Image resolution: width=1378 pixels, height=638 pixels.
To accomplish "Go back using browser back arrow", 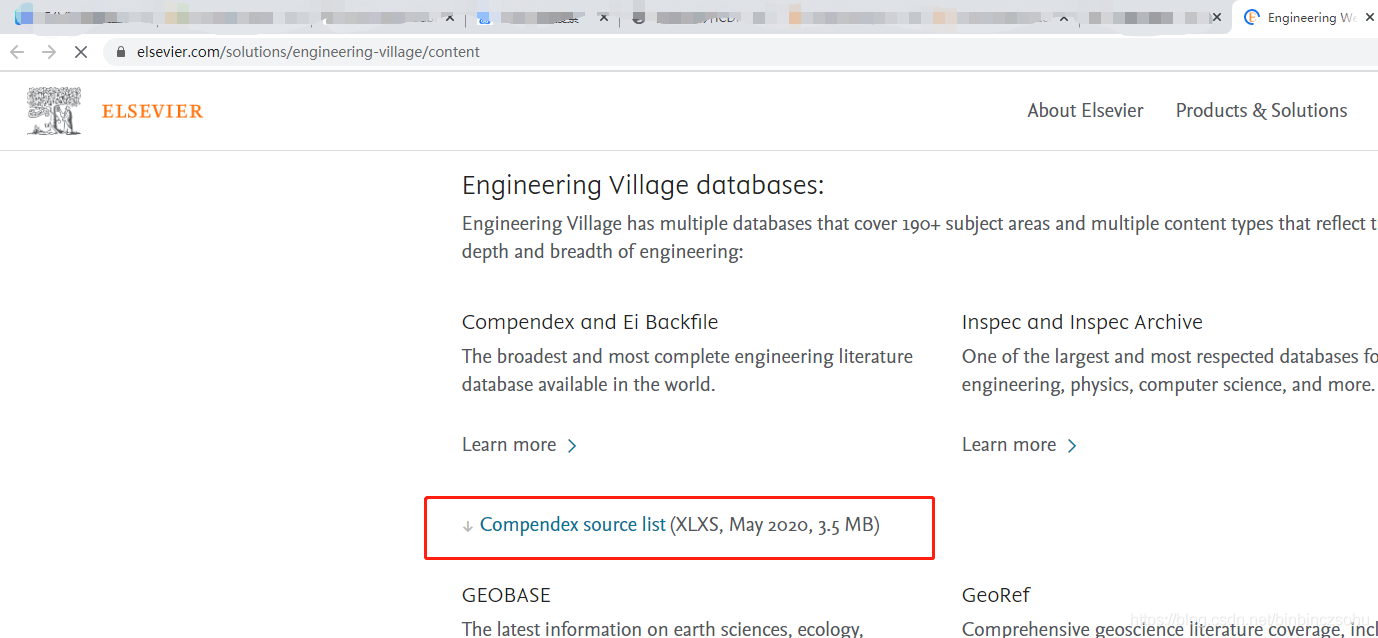I will point(17,52).
